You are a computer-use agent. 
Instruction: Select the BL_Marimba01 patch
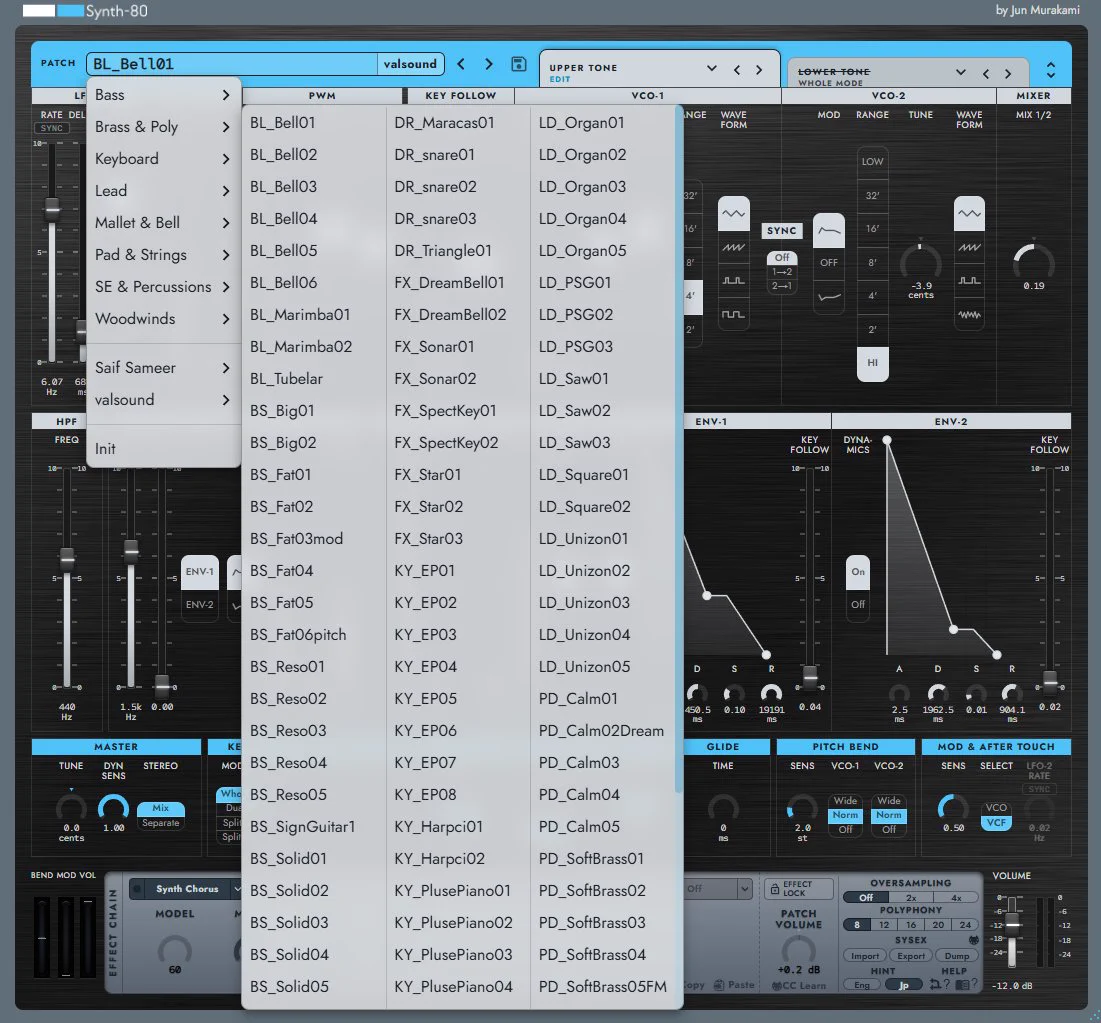click(314, 315)
